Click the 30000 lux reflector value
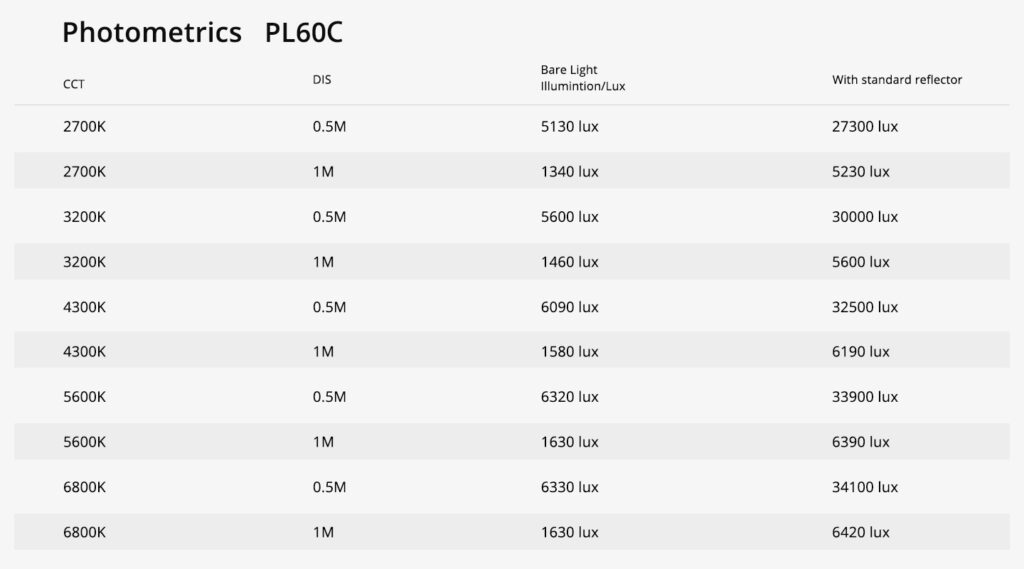1024x569 pixels. [x=865, y=217]
